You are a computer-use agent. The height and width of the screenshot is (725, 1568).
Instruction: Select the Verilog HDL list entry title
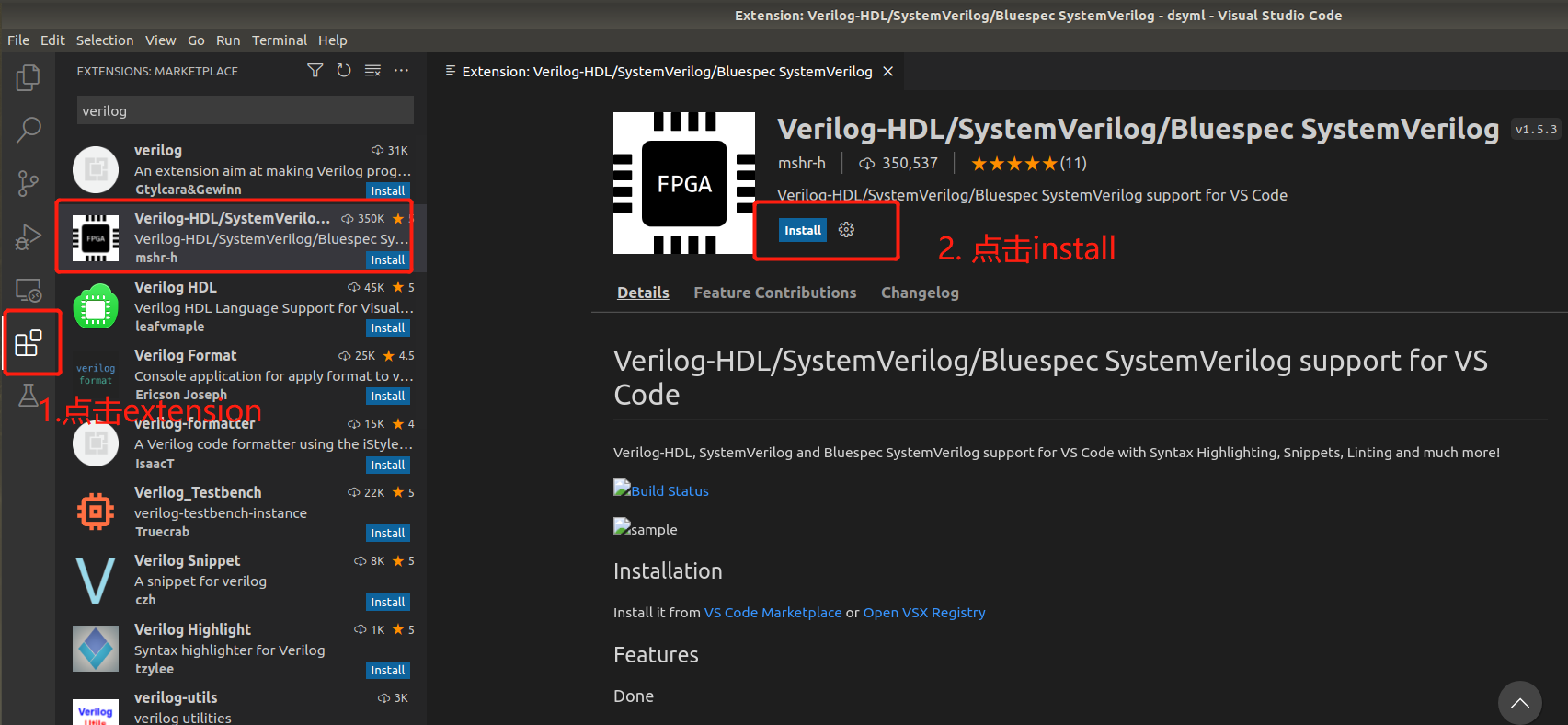tap(176, 287)
